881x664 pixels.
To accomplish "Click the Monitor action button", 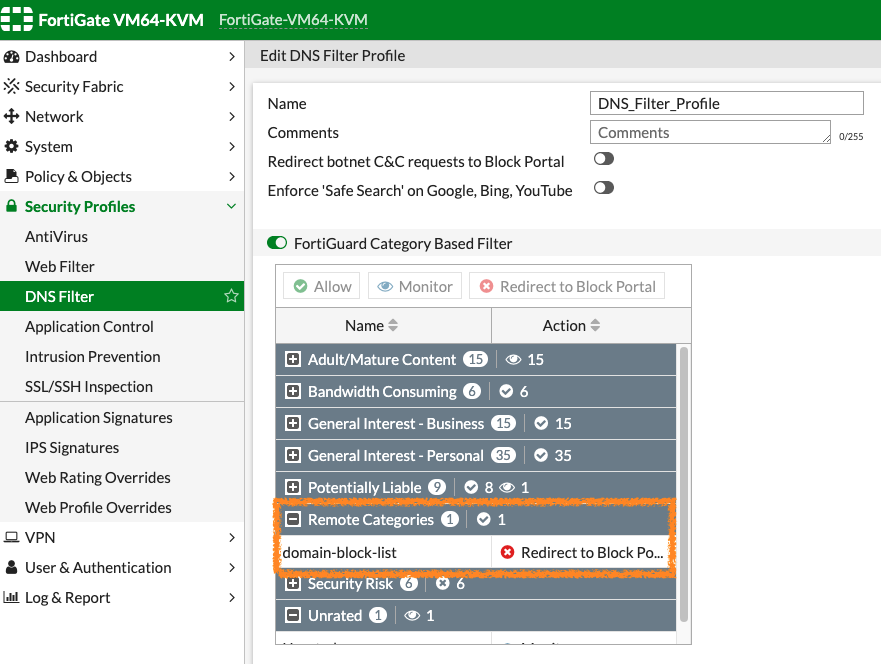I will click(x=415, y=286).
